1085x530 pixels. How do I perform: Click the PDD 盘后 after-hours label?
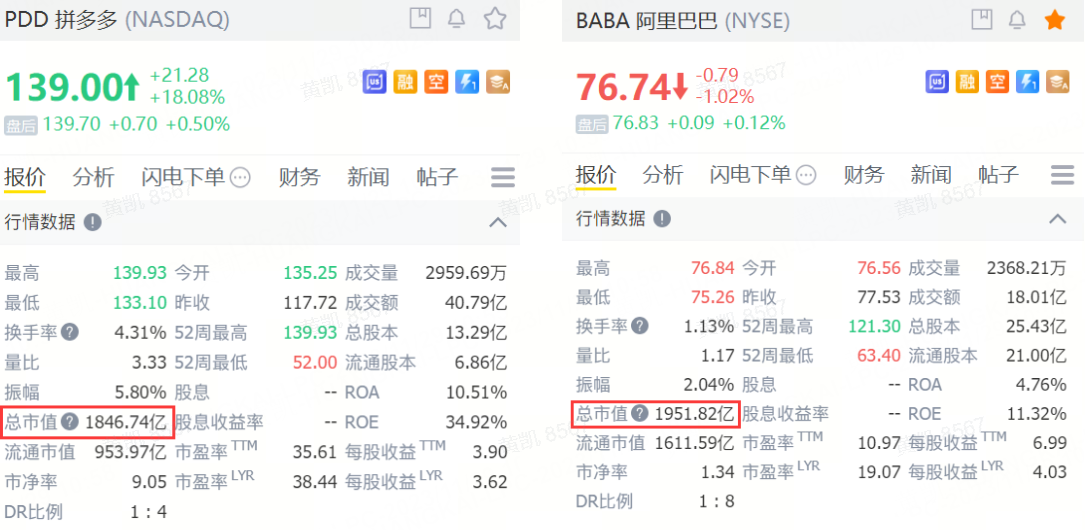[21, 125]
